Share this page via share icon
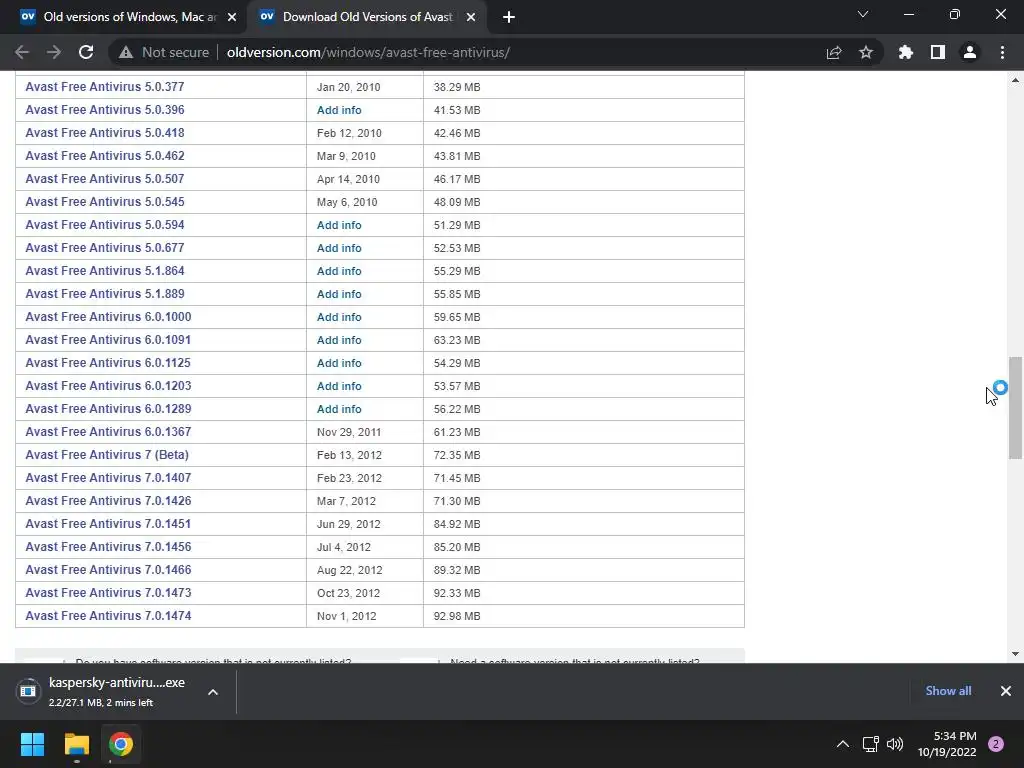The image size is (1024, 768). pos(834,52)
